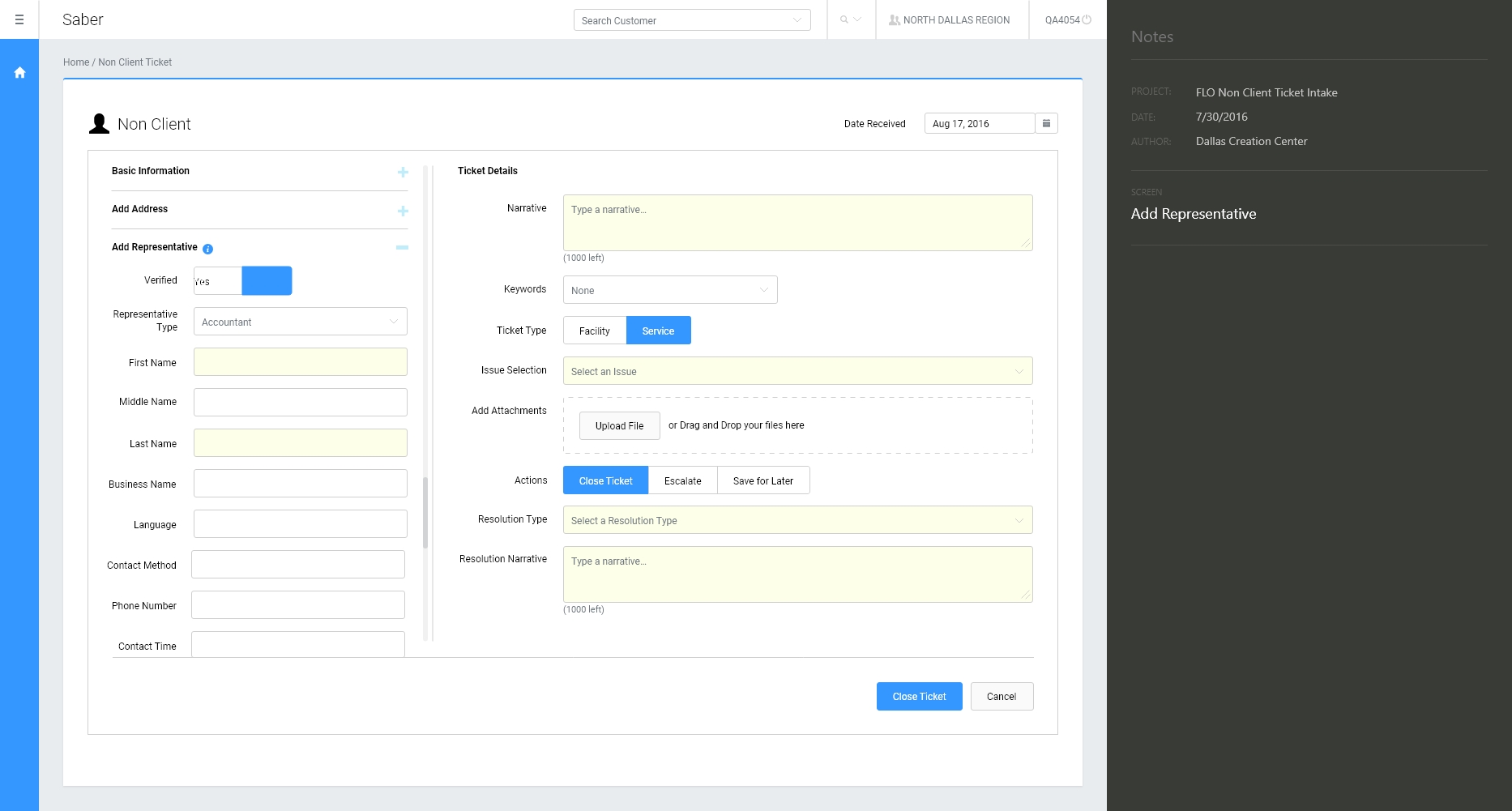1512x811 pixels.
Task: Click the North Dallas Region users icon
Action: coord(895,20)
